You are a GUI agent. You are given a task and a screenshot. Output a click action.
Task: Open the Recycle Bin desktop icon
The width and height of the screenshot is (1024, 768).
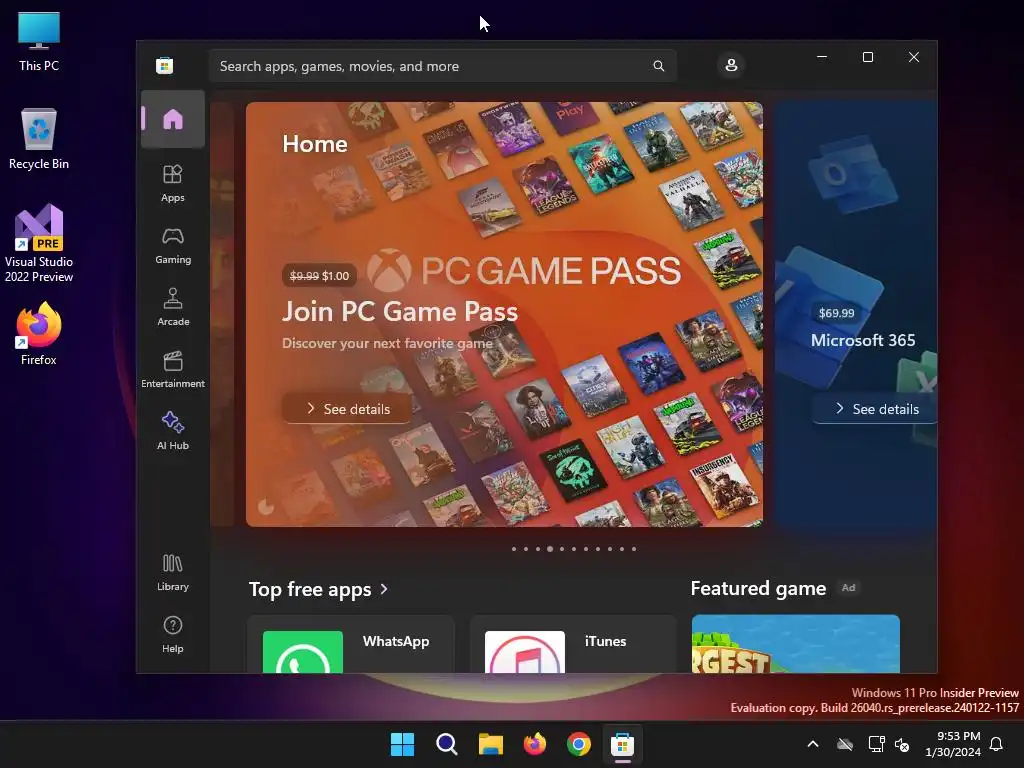[39, 139]
